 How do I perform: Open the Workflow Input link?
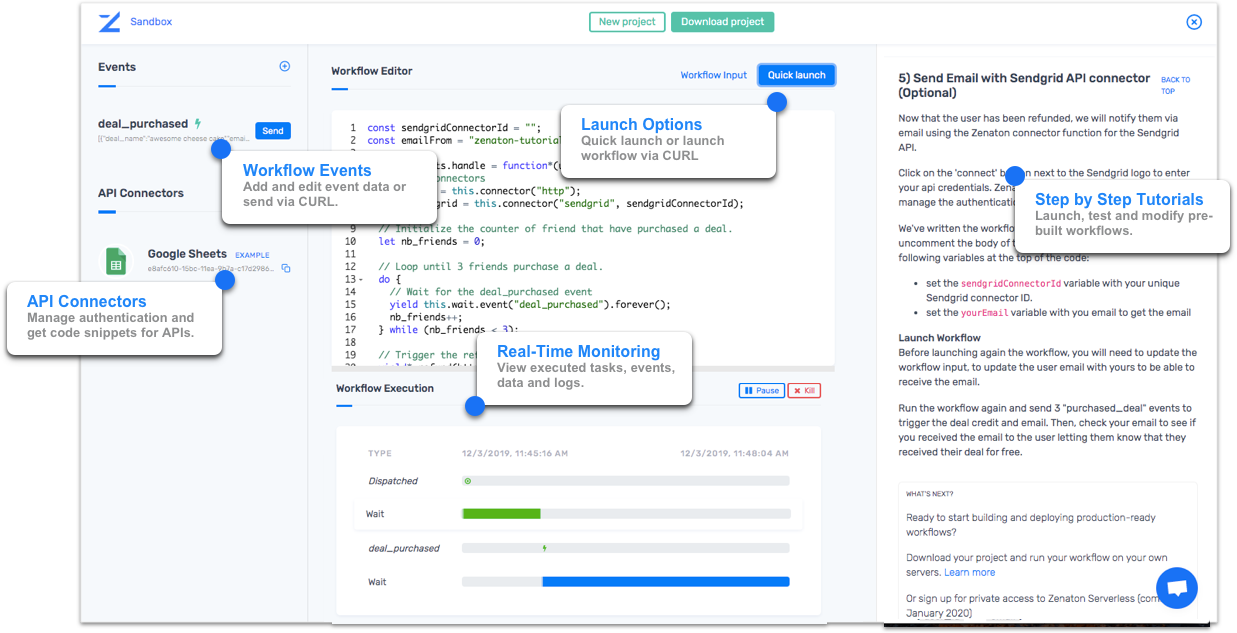point(713,75)
